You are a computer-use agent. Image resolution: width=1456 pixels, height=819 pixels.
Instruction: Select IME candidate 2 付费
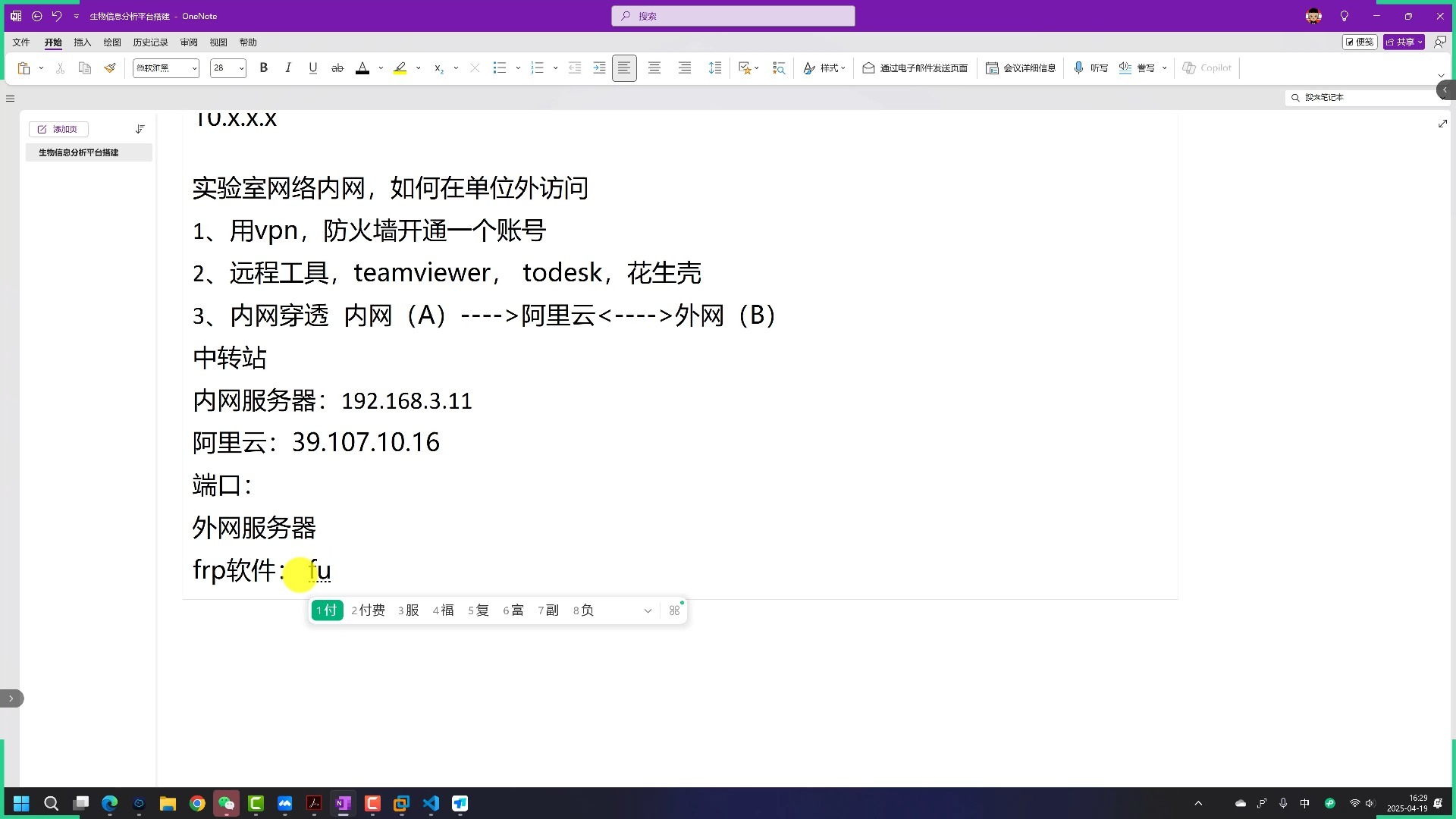coord(369,610)
